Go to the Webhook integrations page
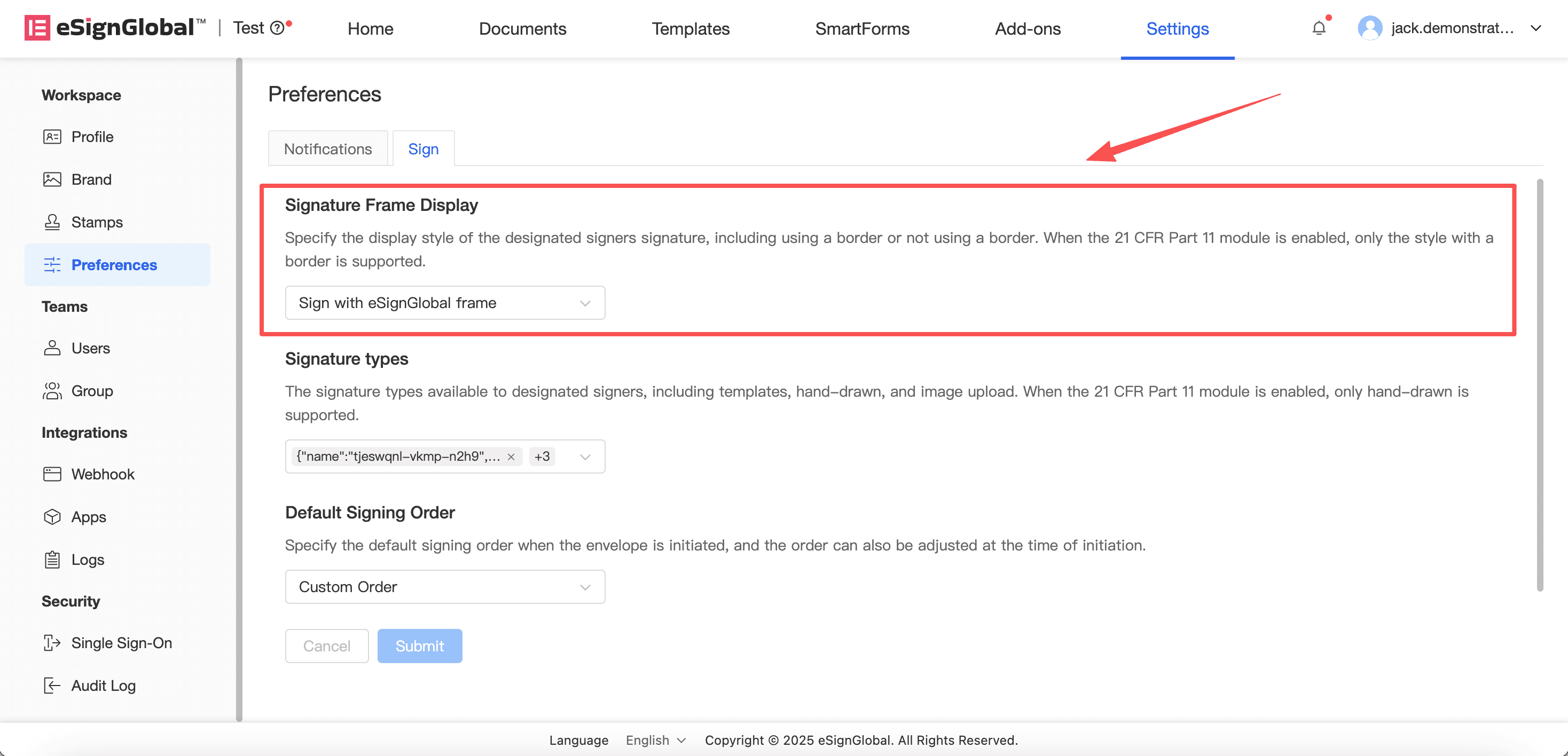 tap(102, 474)
